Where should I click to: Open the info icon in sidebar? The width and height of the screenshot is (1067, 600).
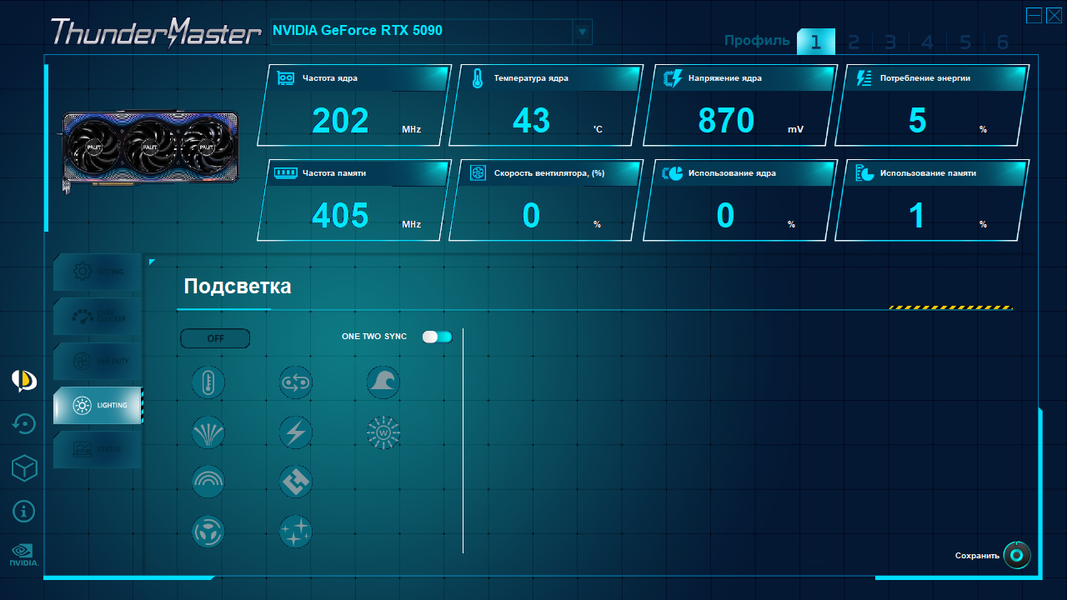pos(24,512)
